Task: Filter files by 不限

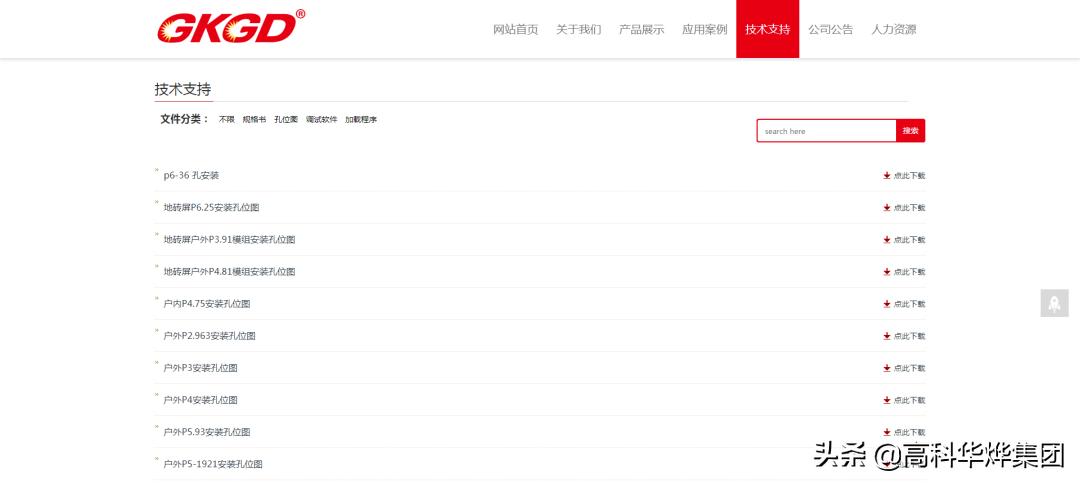Action: click(x=227, y=119)
